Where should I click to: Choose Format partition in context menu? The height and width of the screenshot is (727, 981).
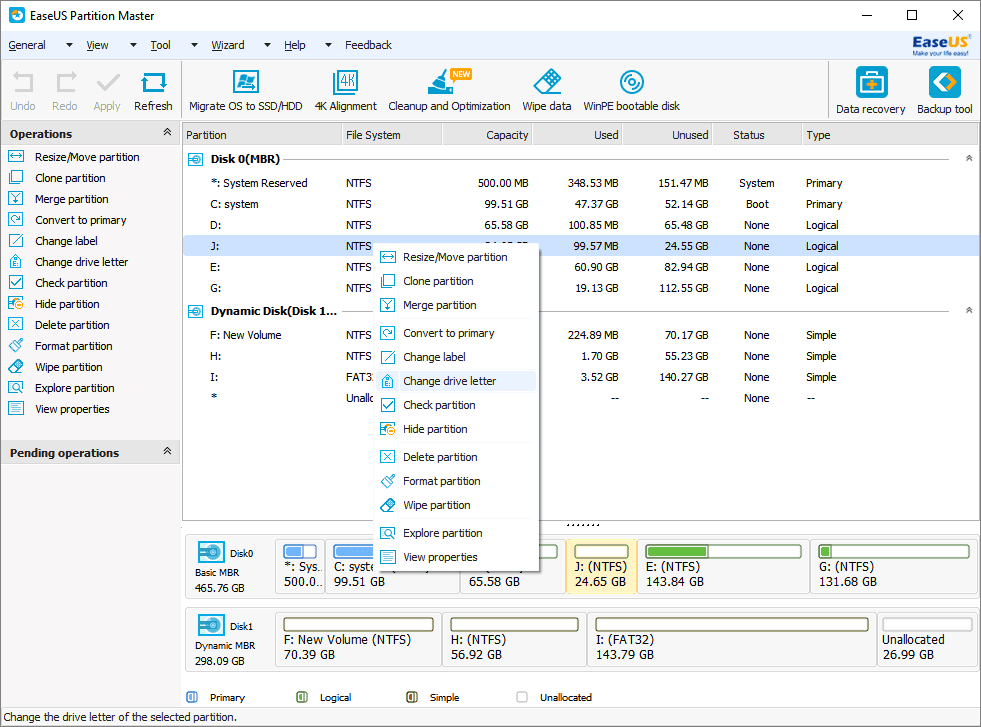tap(455, 481)
